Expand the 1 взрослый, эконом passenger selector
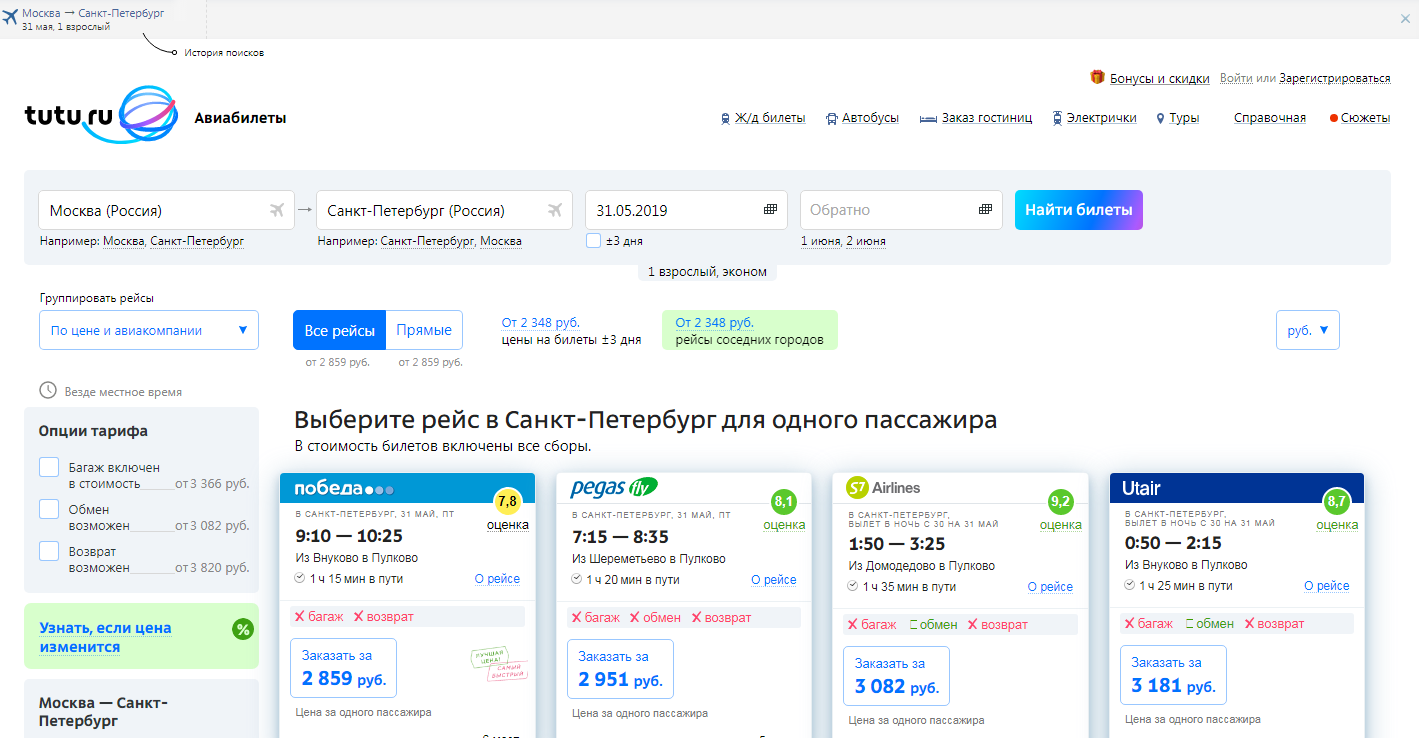Viewport: 1419px width, 738px height. click(707, 272)
